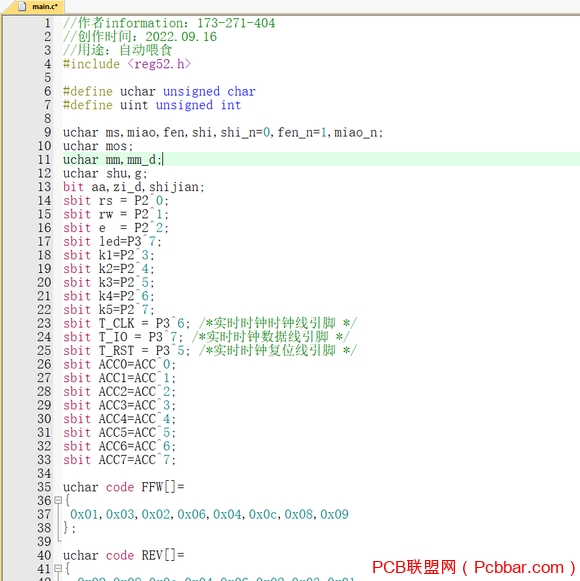The height and width of the screenshot is (581, 580).
Task: Click the date comment '2022.09.16' on line 2
Action: coord(181,37)
